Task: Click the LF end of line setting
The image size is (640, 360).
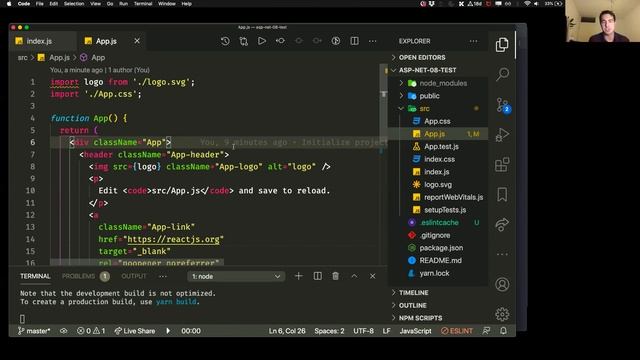Action: (x=387, y=331)
